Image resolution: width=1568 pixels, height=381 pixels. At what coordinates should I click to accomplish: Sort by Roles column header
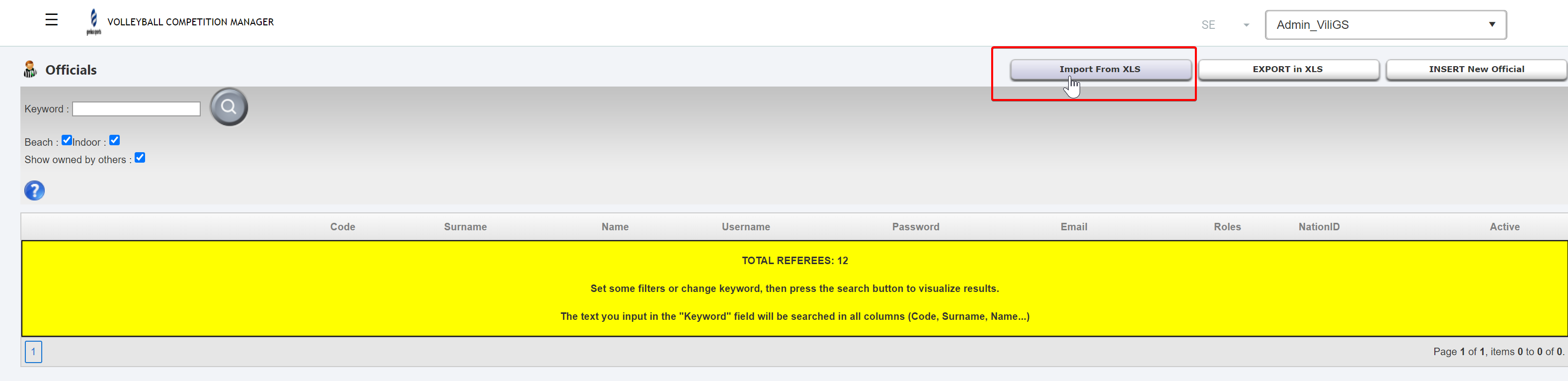tap(1227, 227)
